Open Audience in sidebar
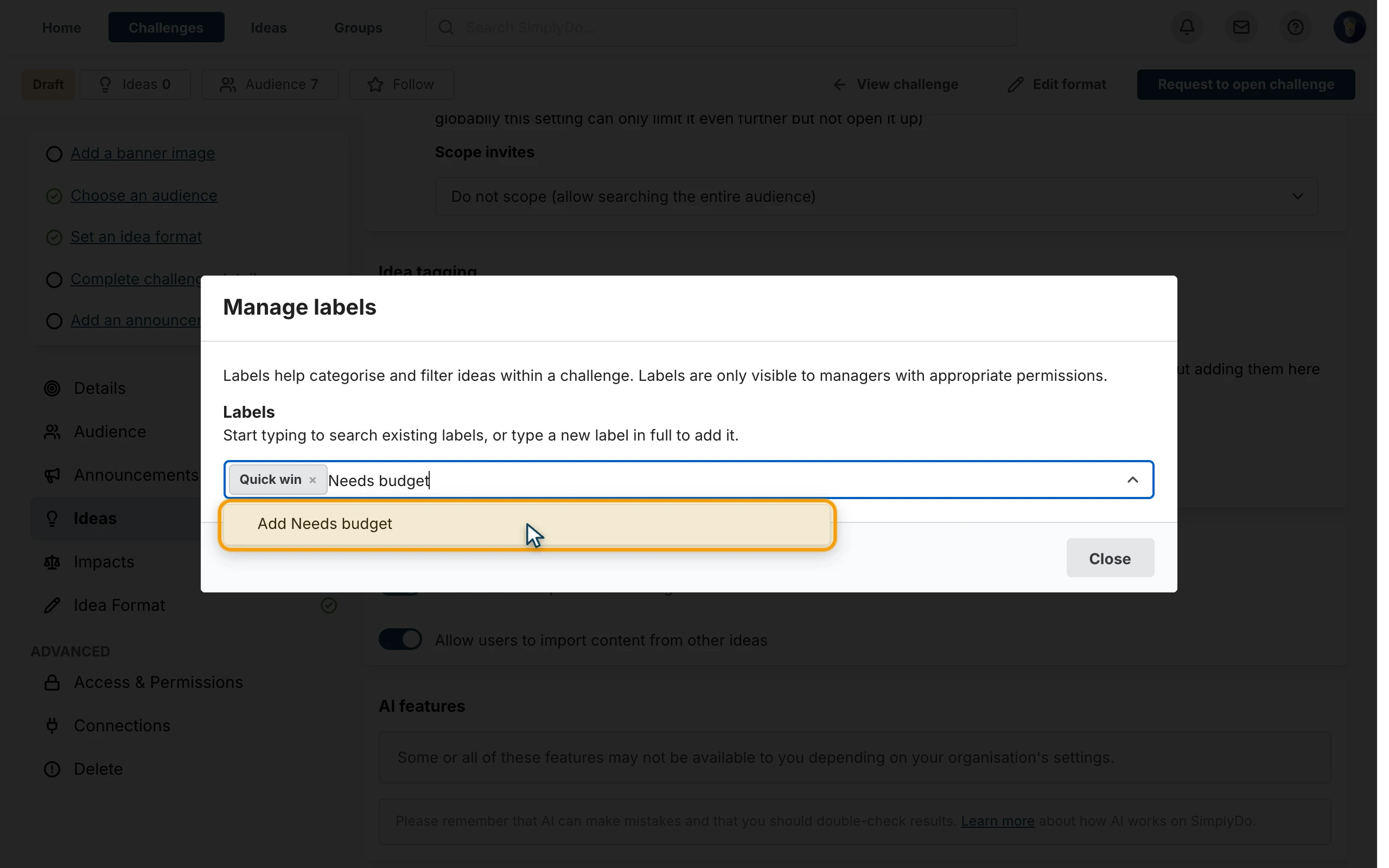The height and width of the screenshot is (868, 1389). pos(110,432)
